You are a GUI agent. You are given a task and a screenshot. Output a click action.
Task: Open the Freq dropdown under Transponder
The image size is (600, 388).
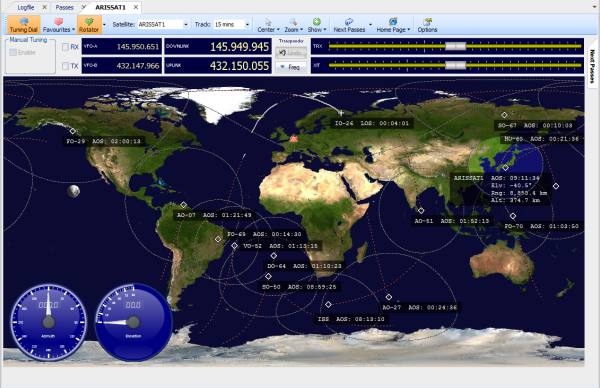click(x=292, y=67)
